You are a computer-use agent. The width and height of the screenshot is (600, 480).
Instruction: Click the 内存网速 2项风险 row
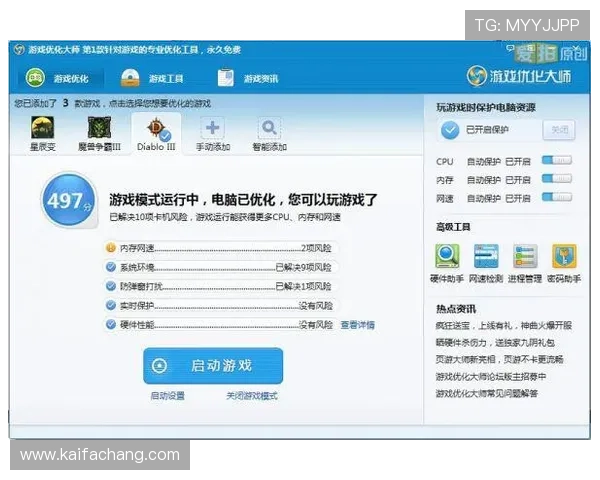tap(221, 248)
